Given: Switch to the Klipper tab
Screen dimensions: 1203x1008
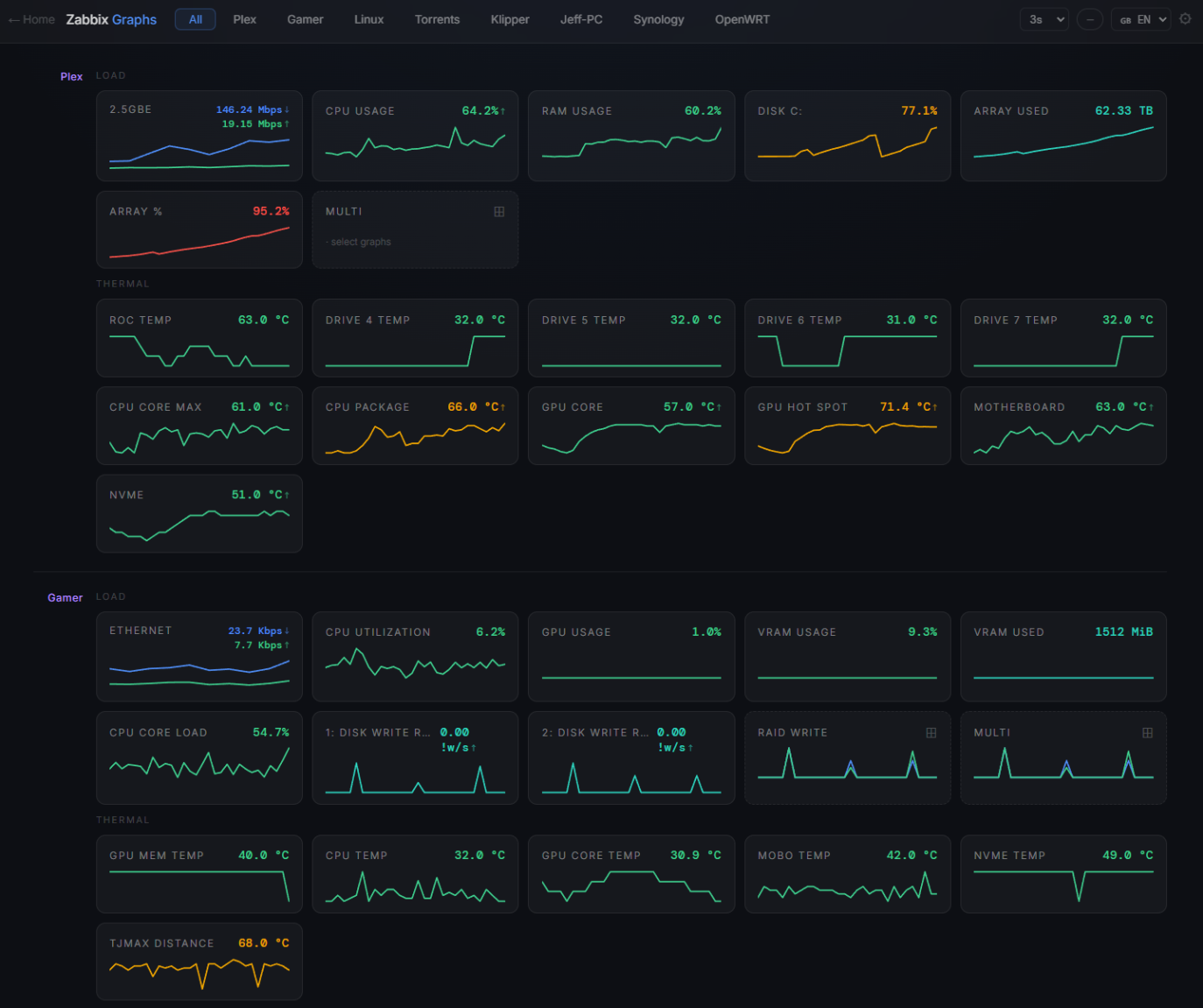Looking at the screenshot, I should 510,19.
